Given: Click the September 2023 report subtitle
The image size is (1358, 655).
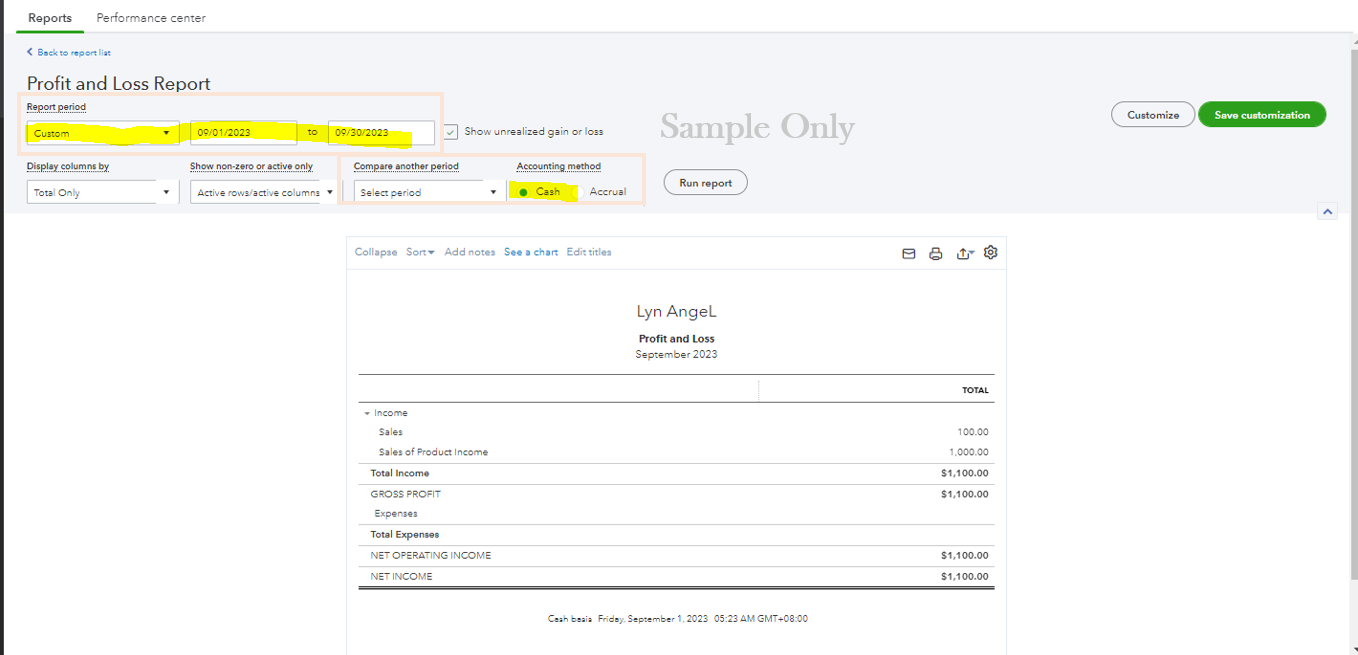Looking at the screenshot, I should (676, 354).
